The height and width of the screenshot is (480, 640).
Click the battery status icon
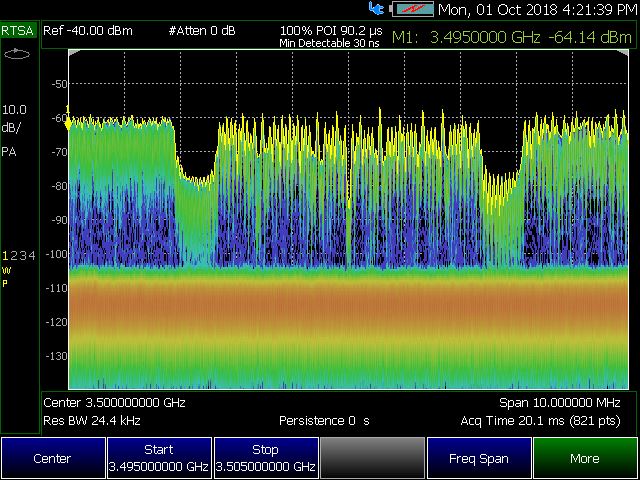point(412,9)
